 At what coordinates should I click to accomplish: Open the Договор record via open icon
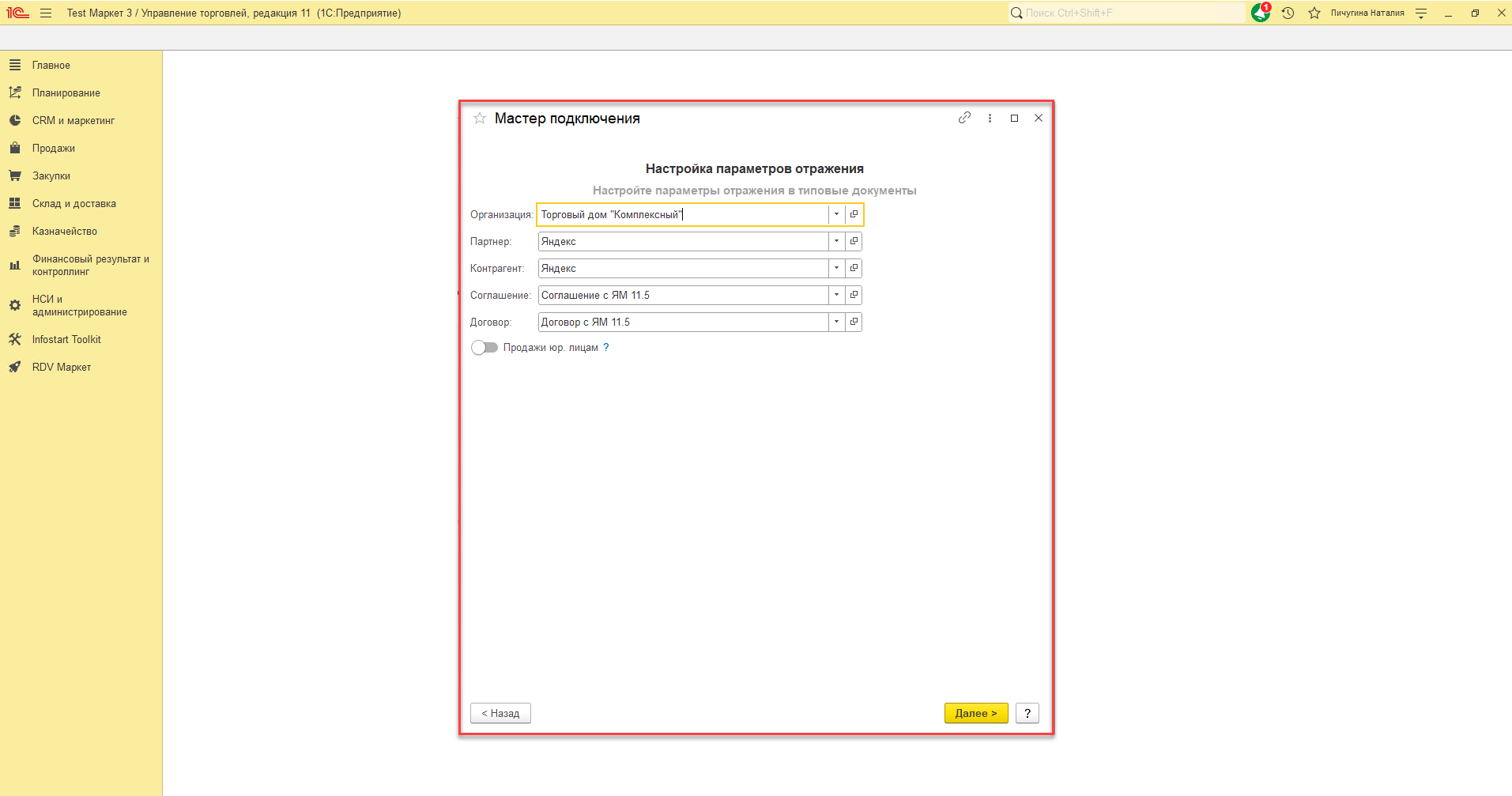pyautogui.click(x=854, y=322)
